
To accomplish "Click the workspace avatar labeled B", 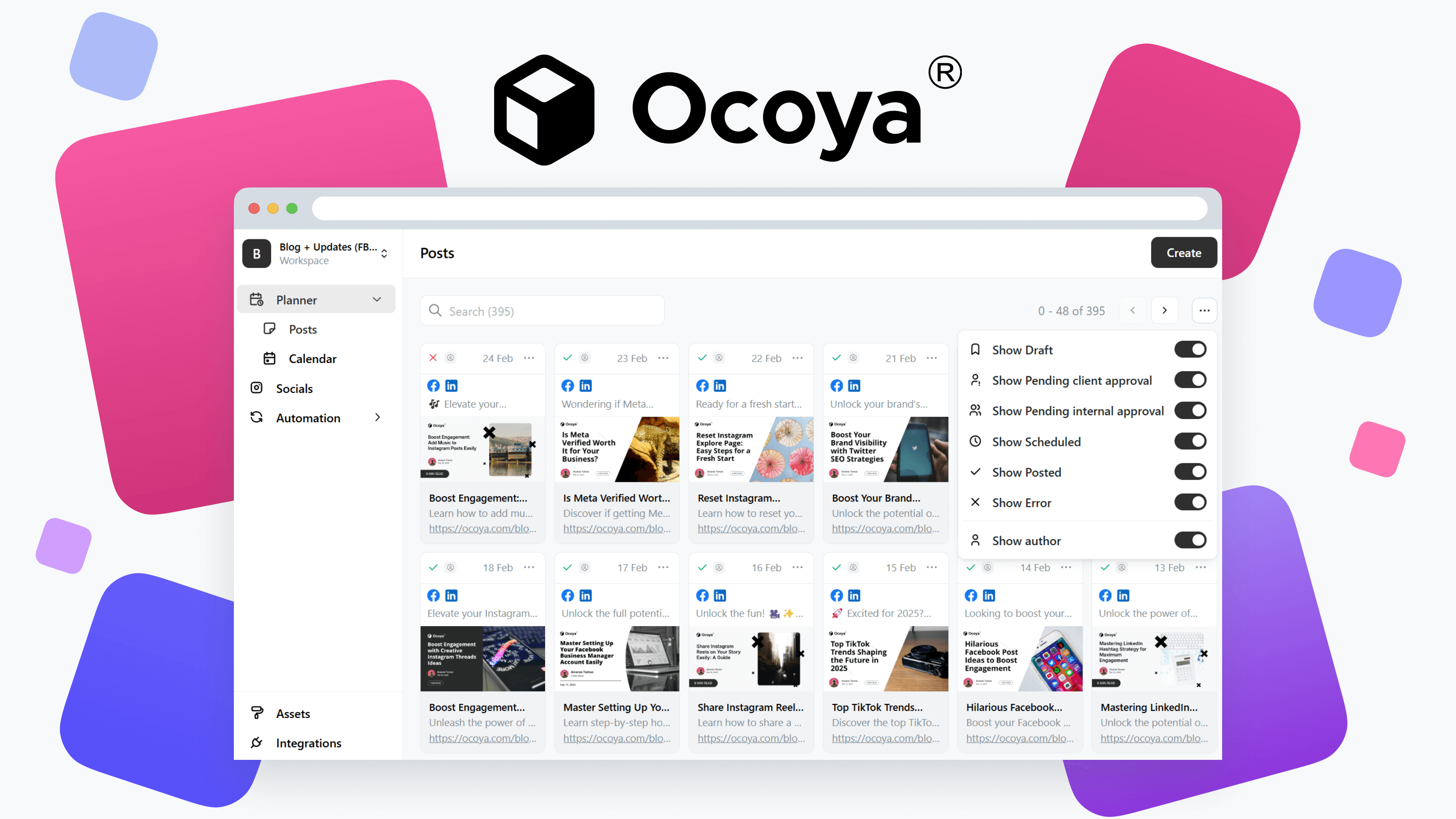I will [x=256, y=253].
